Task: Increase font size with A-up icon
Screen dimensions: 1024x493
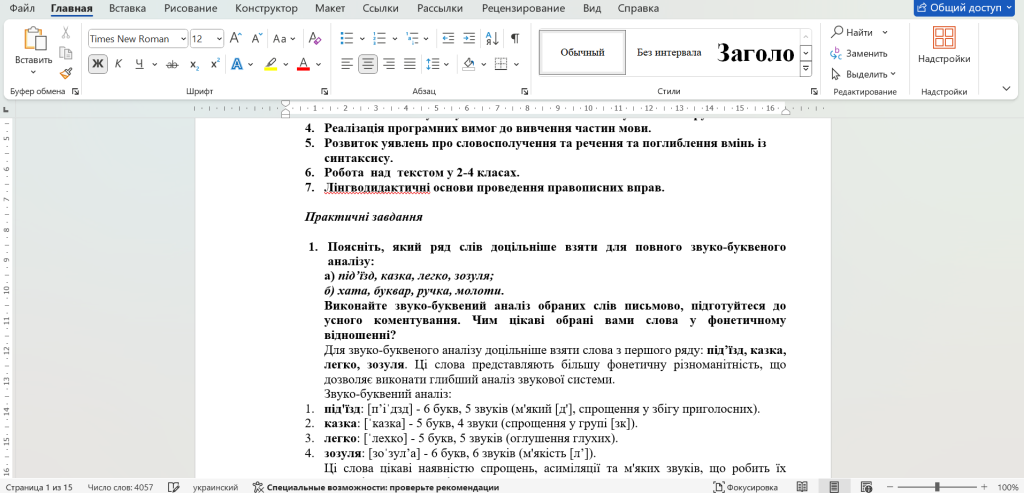Action: coord(236,39)
